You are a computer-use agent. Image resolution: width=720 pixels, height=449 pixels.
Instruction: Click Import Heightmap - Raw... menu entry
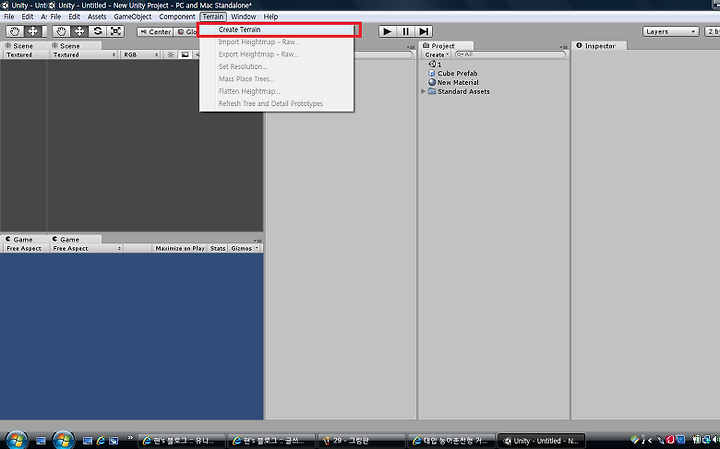276,42
